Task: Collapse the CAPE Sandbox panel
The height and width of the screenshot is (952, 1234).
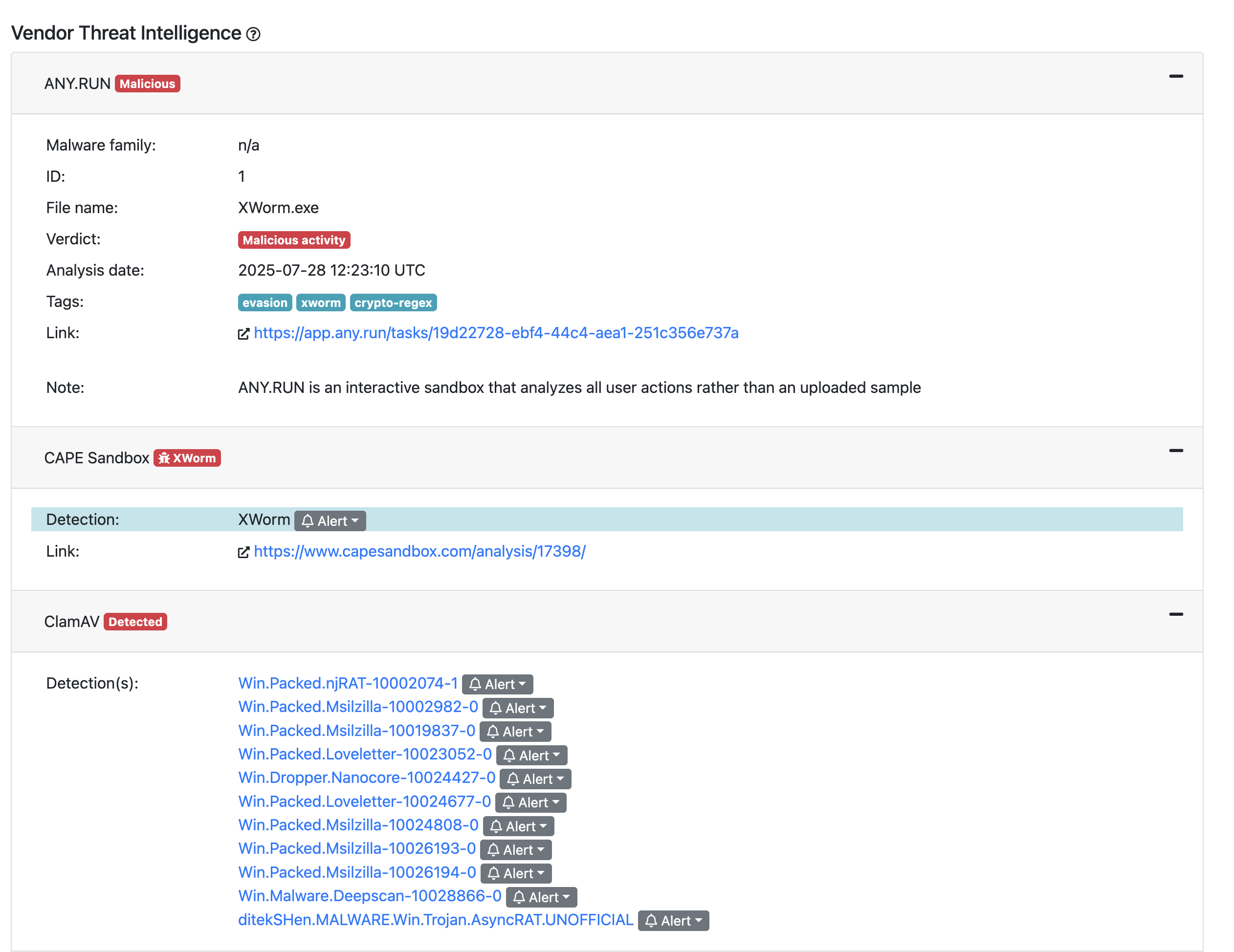Action: pyautogui.click(x=1175, y=451)
